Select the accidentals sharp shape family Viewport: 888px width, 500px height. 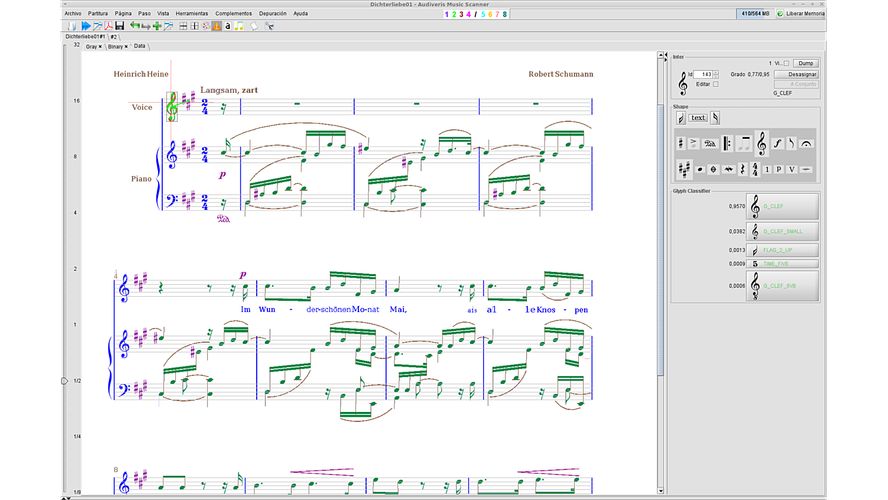pos(681,143)
